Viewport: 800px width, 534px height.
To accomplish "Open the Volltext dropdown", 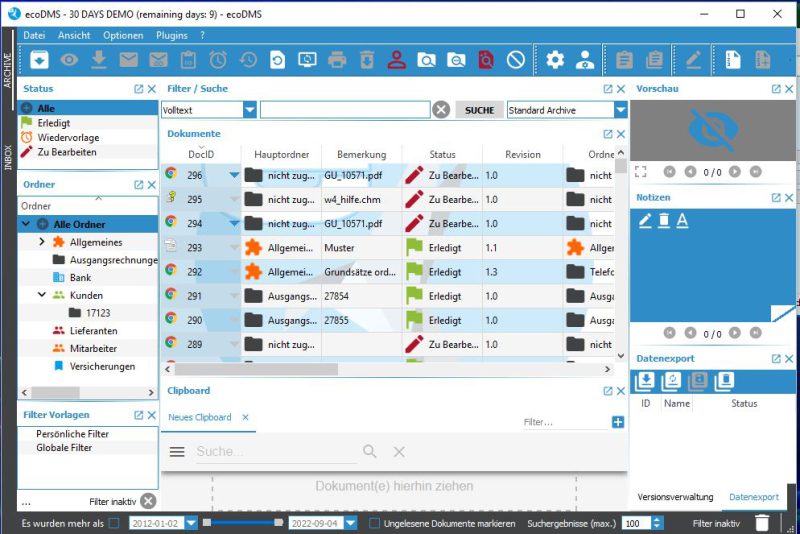I will (249, 110).
